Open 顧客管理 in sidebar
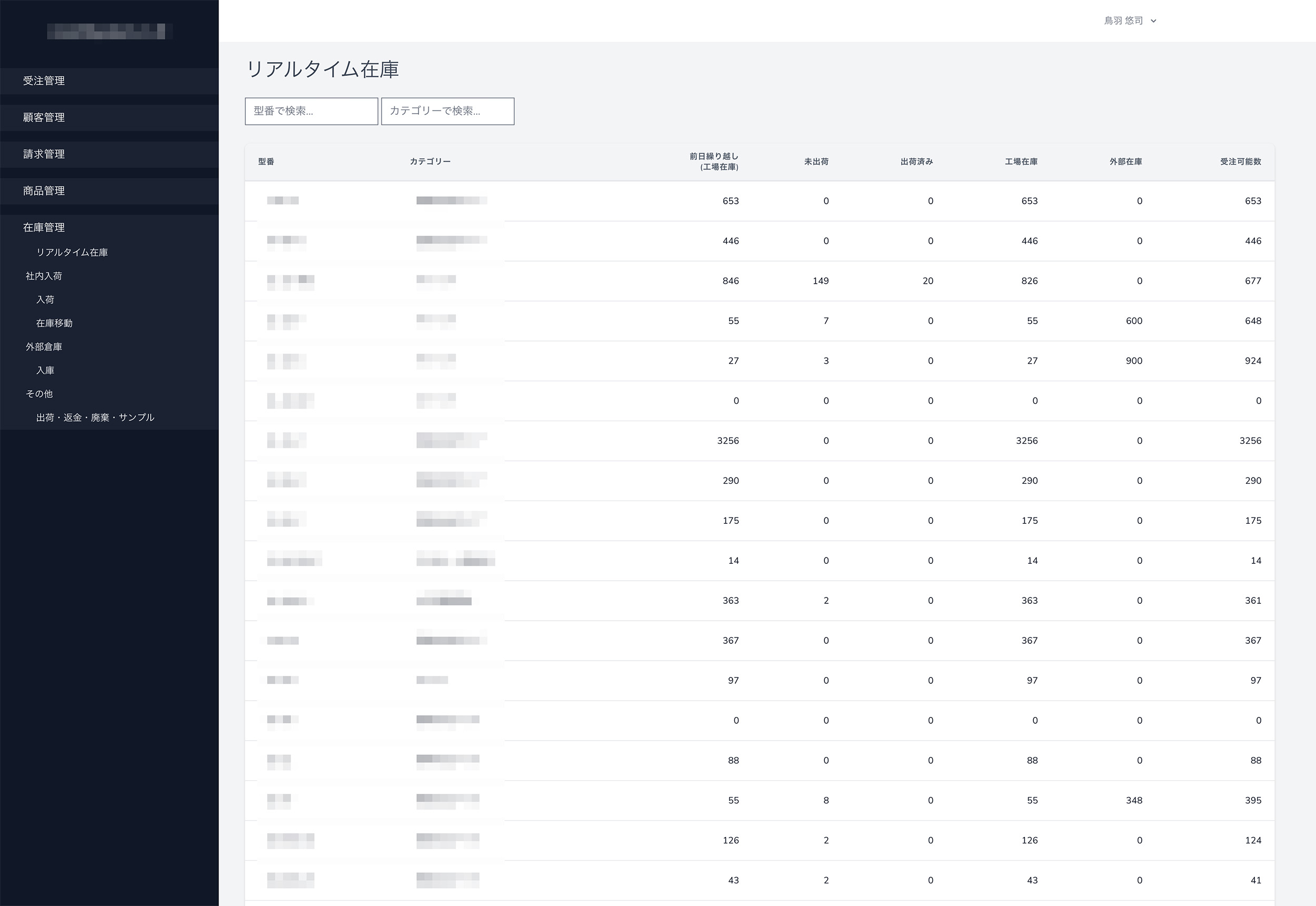Image resolution: width=1316 pixels, height=906 pixels. click(x=44, y=117)
